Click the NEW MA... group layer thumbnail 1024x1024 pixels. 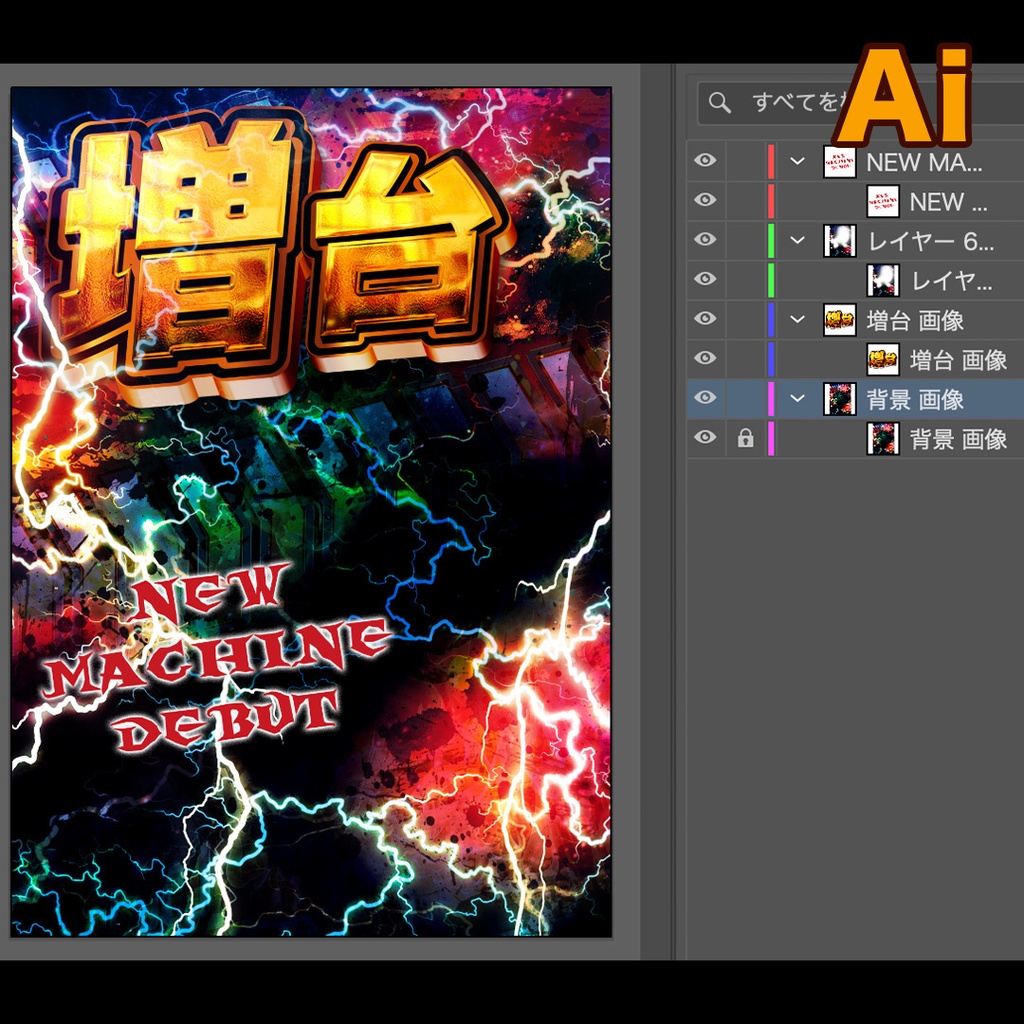839,161
